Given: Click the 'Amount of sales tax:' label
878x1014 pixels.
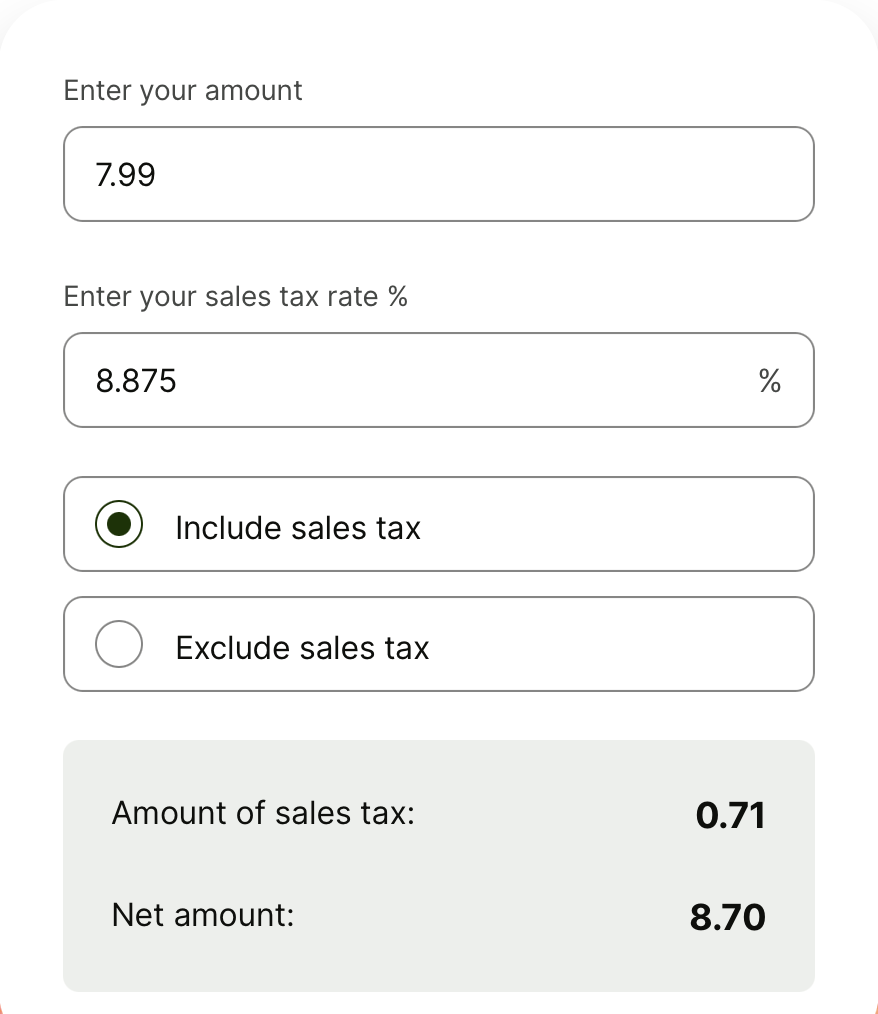Looking at the screenshot, I should pos(263,813).
